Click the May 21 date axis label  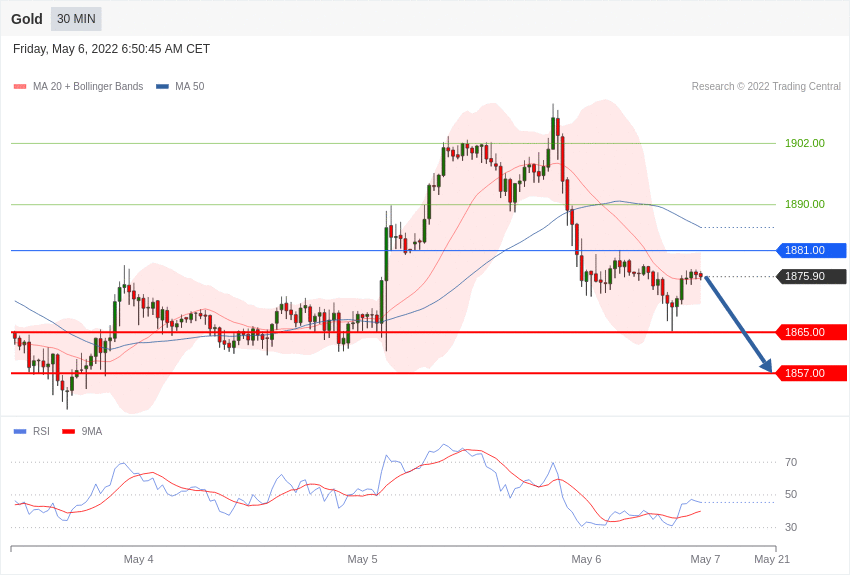click(772, 559)
